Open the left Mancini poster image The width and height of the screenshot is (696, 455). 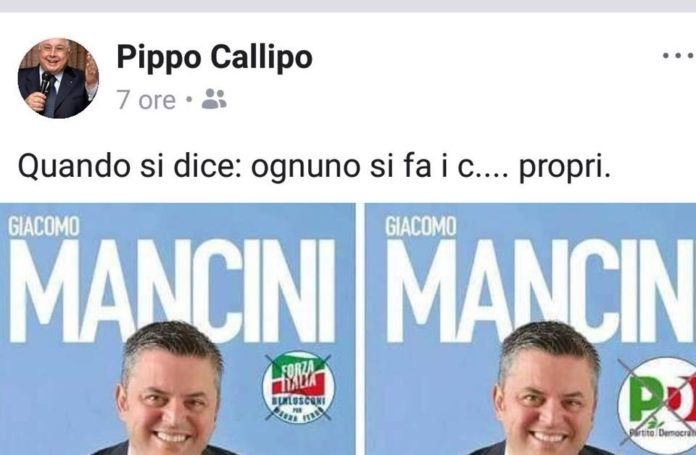point(178,329)
